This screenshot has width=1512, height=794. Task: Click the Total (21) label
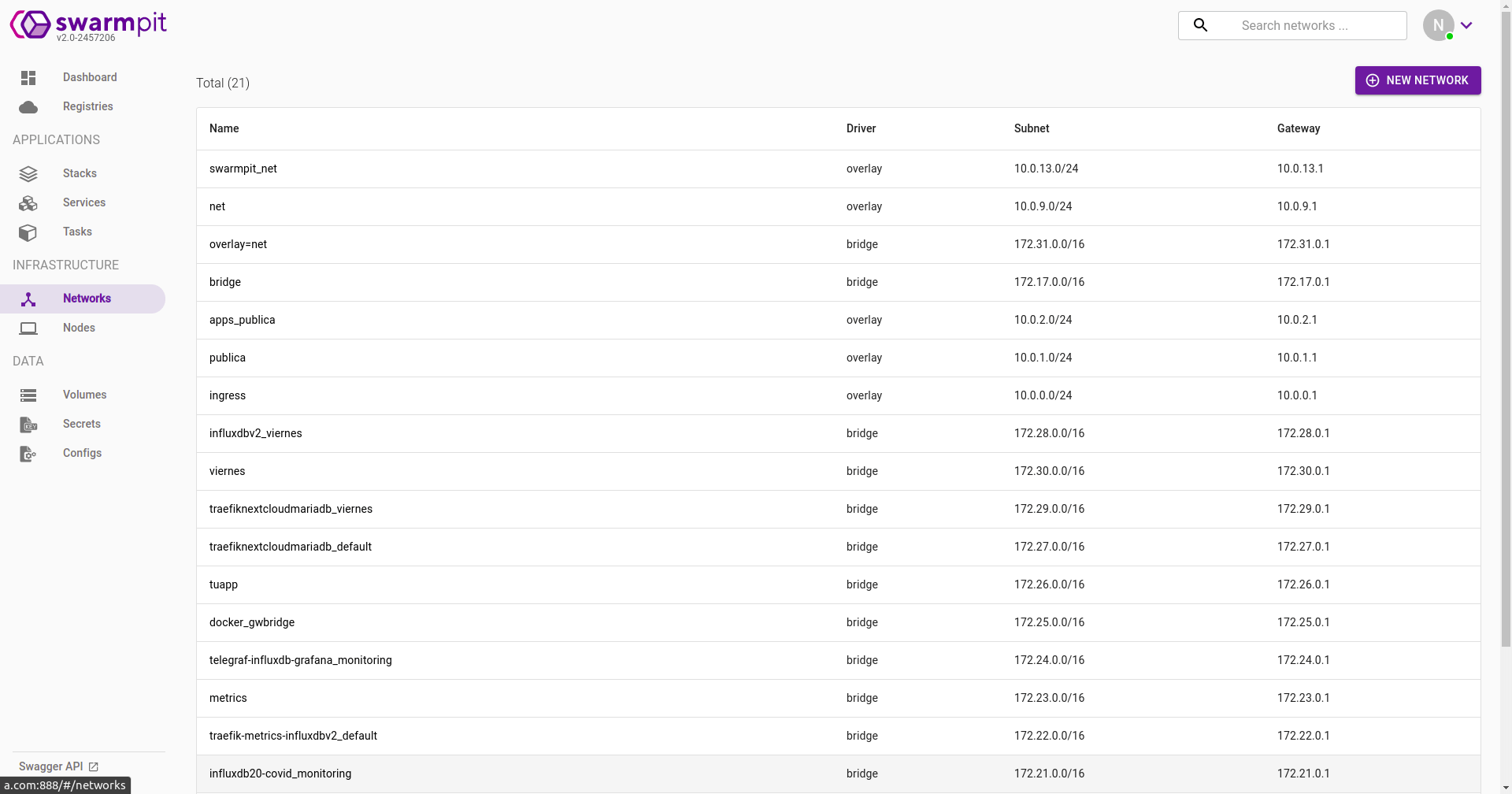coord(223,83)
